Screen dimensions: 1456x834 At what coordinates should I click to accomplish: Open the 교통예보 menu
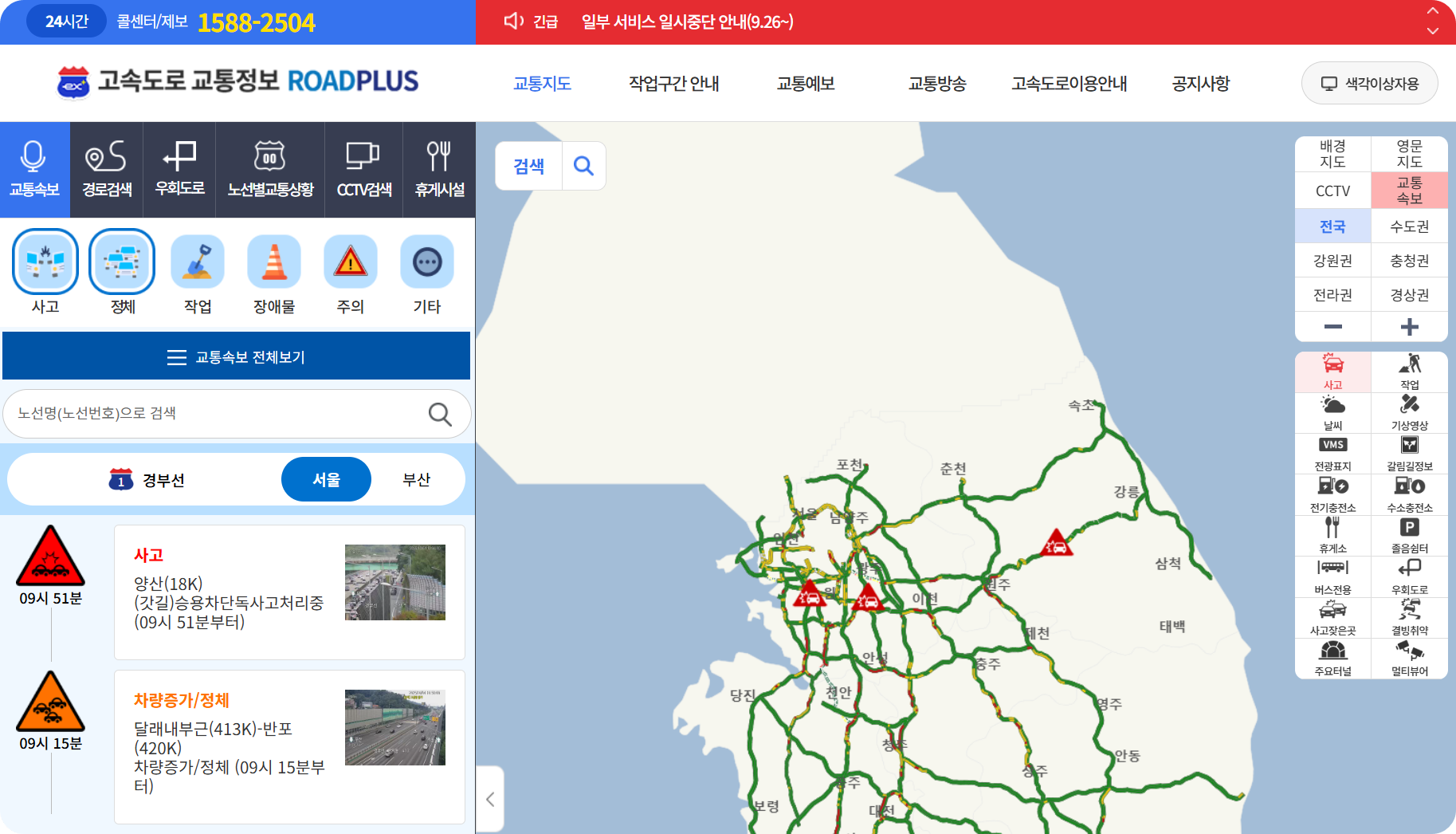pos(806,83)
